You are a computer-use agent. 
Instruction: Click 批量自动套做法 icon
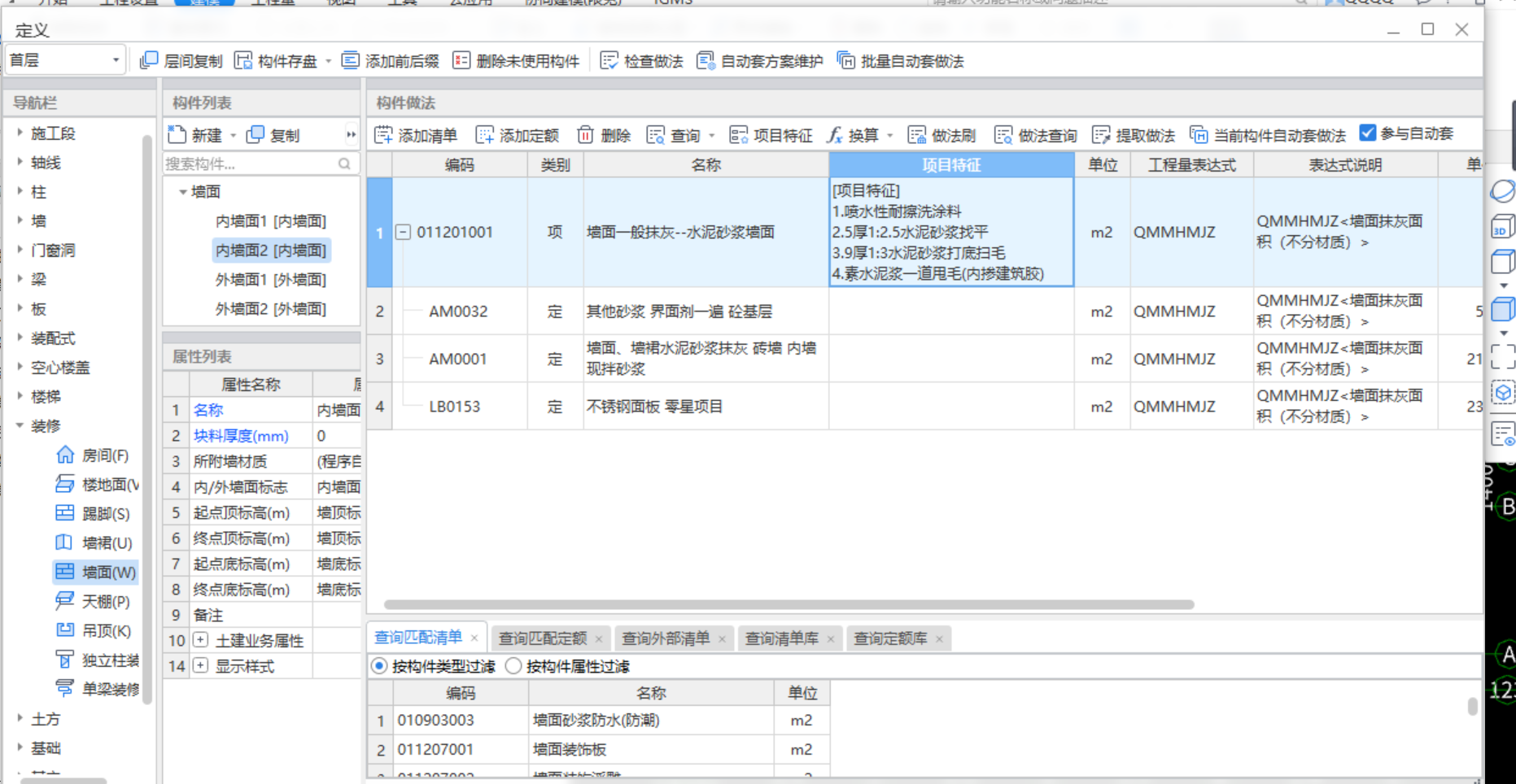click(x=845, y=61)
